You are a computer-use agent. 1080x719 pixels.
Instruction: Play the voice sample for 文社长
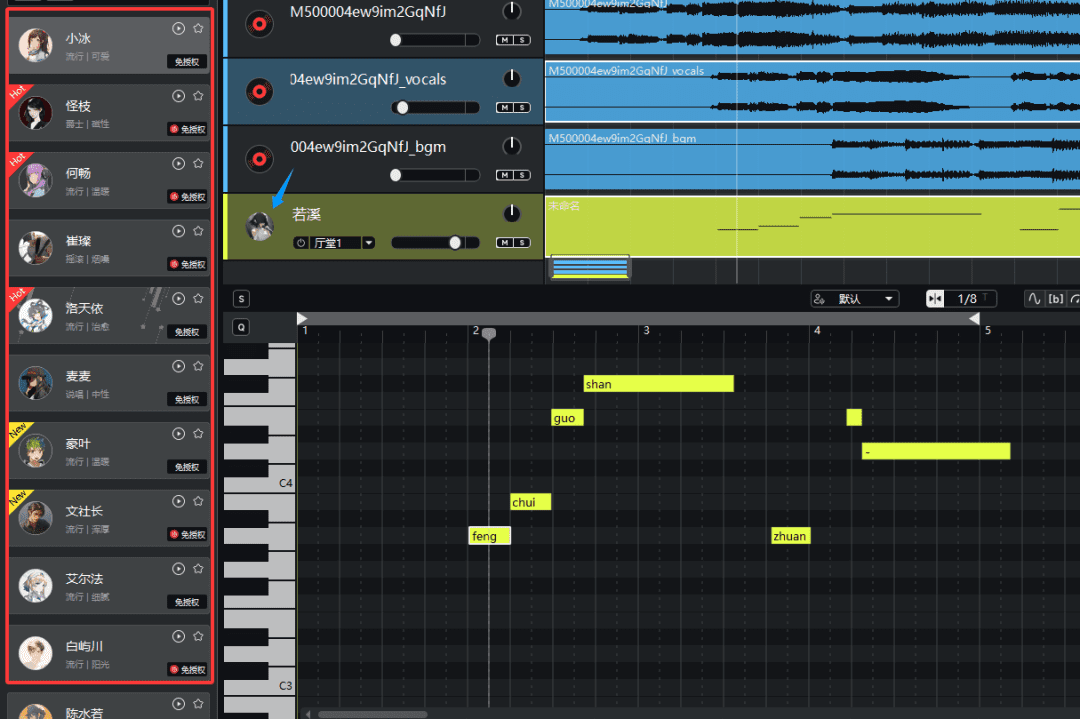tap(178, 501)
